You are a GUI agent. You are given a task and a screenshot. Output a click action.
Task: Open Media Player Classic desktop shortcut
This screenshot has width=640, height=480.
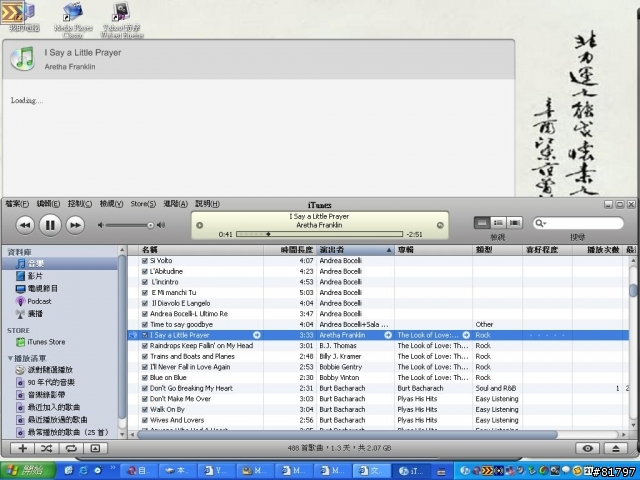pos(73,19)
